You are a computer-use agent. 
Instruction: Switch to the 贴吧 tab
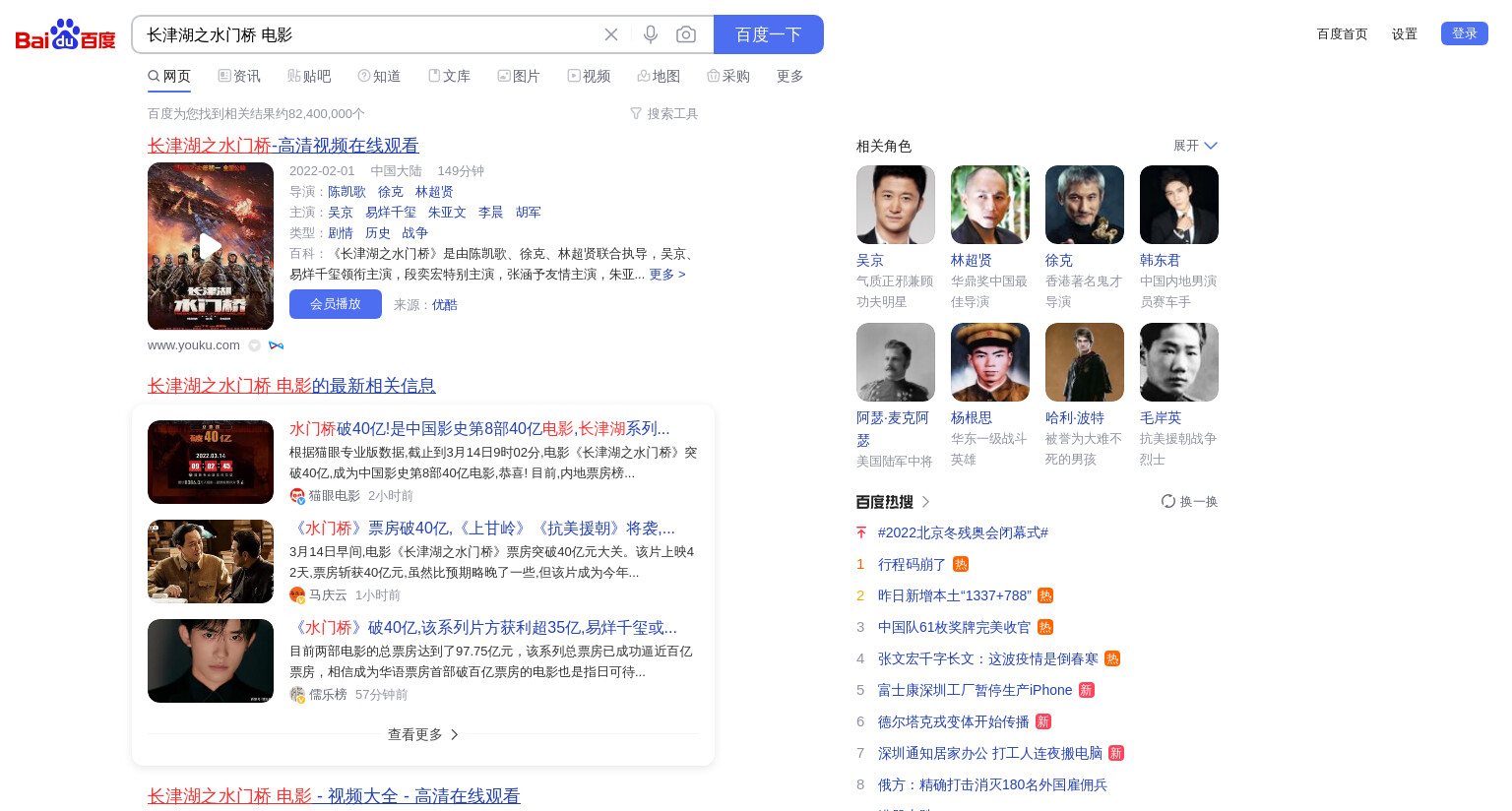point(309,76)
